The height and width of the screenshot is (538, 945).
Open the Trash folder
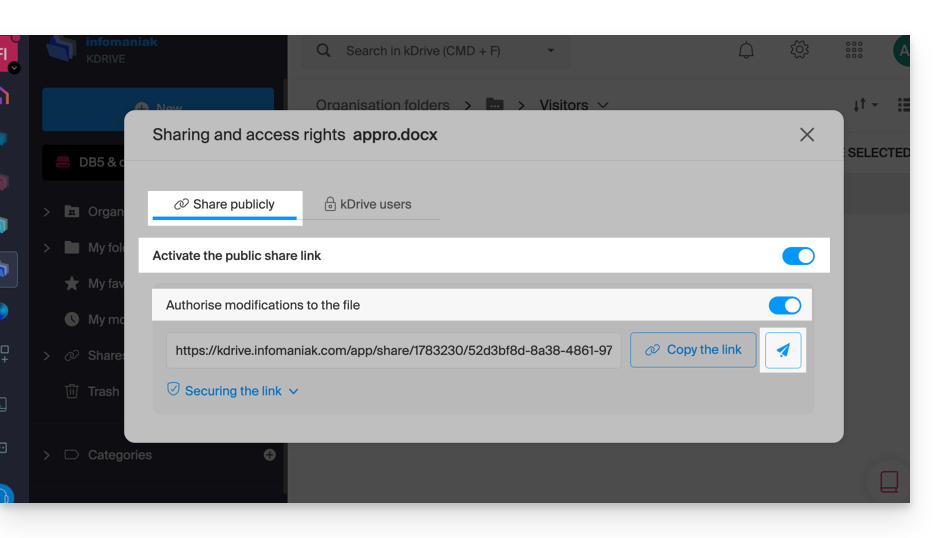click(104, 392)
